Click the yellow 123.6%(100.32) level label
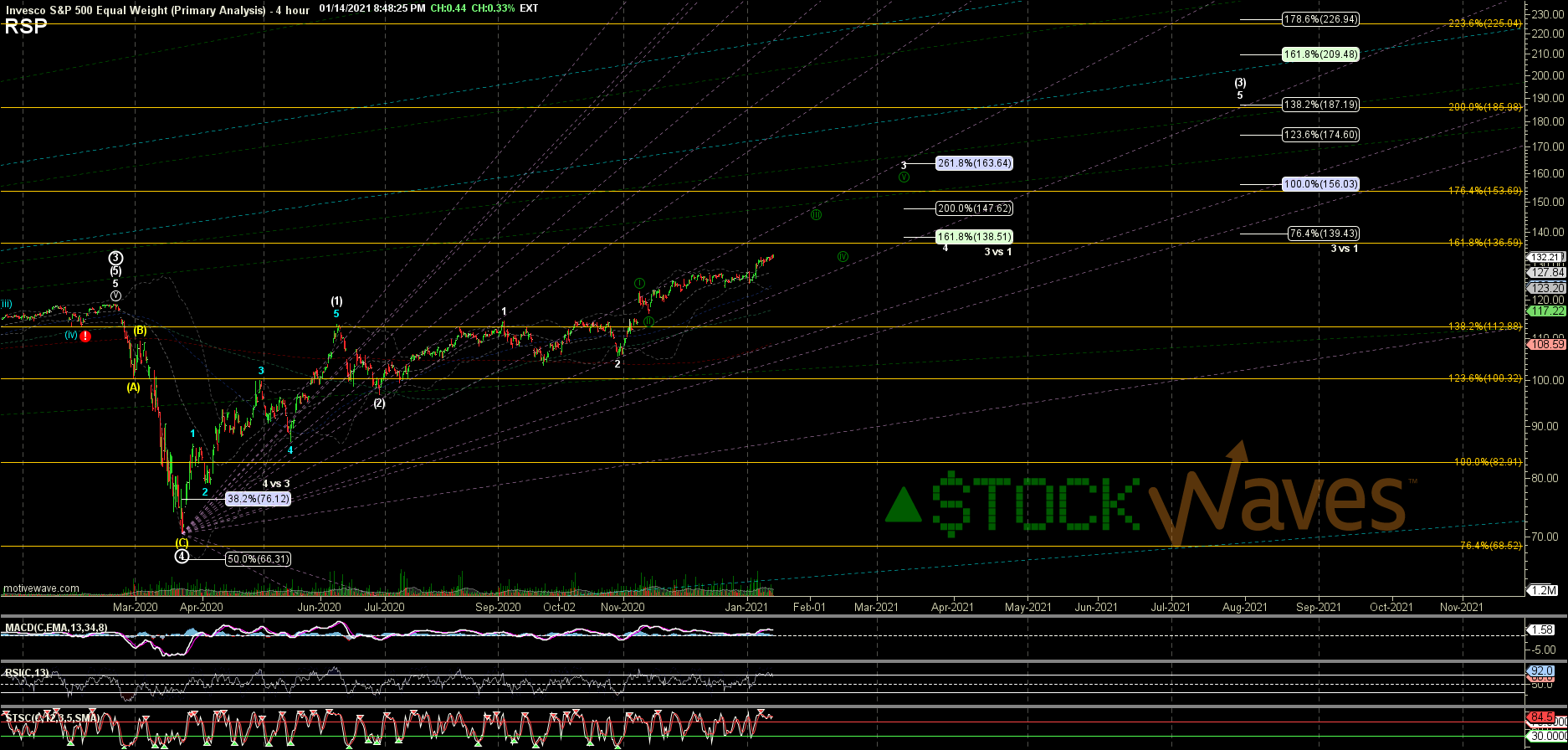 [x=1485, y=378]
